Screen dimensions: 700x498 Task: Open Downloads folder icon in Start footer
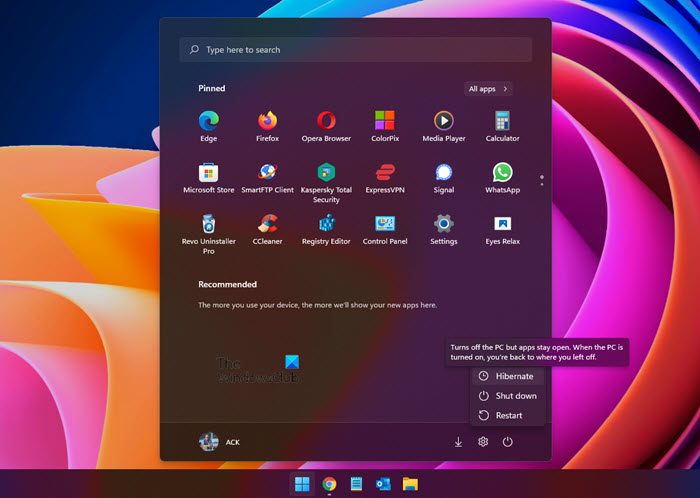(x=458, y=442)
